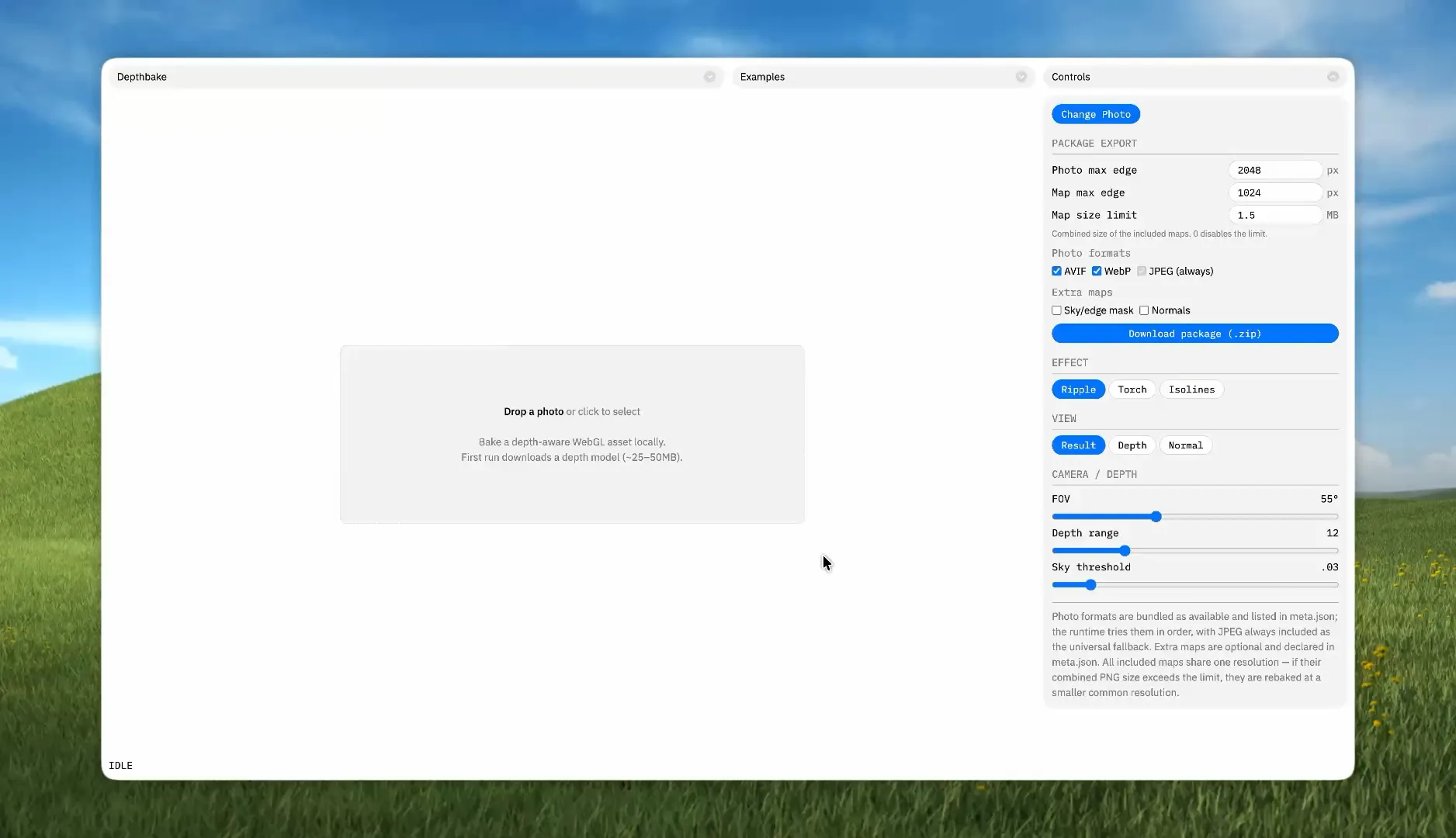Image resolution: width=1456 pixels, height=838 pixels.
Task: Click the Change Photo button
Action: (1095, 114)
